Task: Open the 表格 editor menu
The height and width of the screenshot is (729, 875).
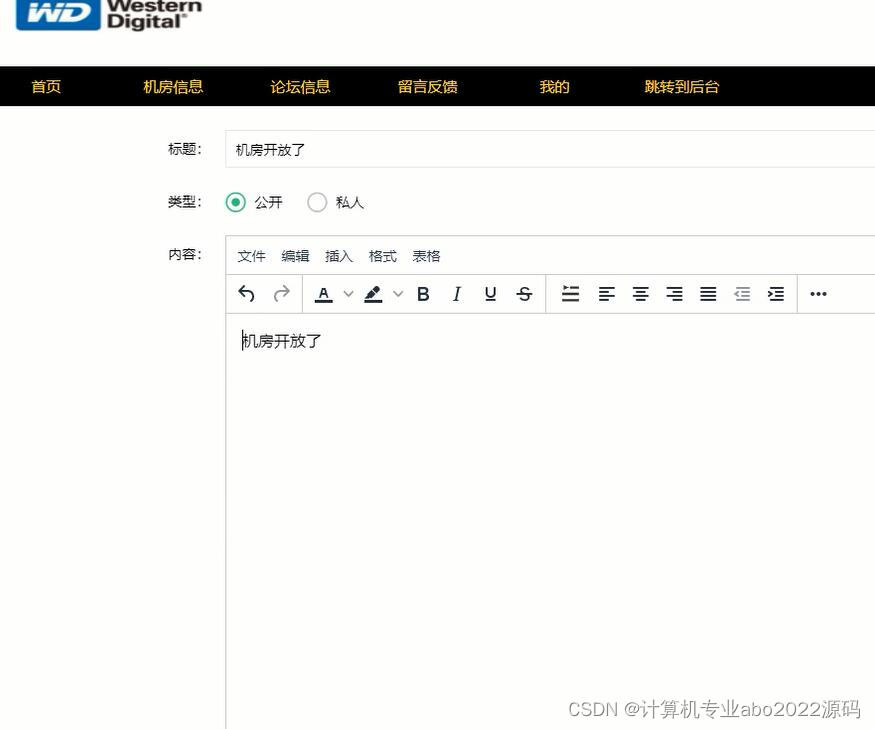Action: pyautogui.click(x=426, y=256)
